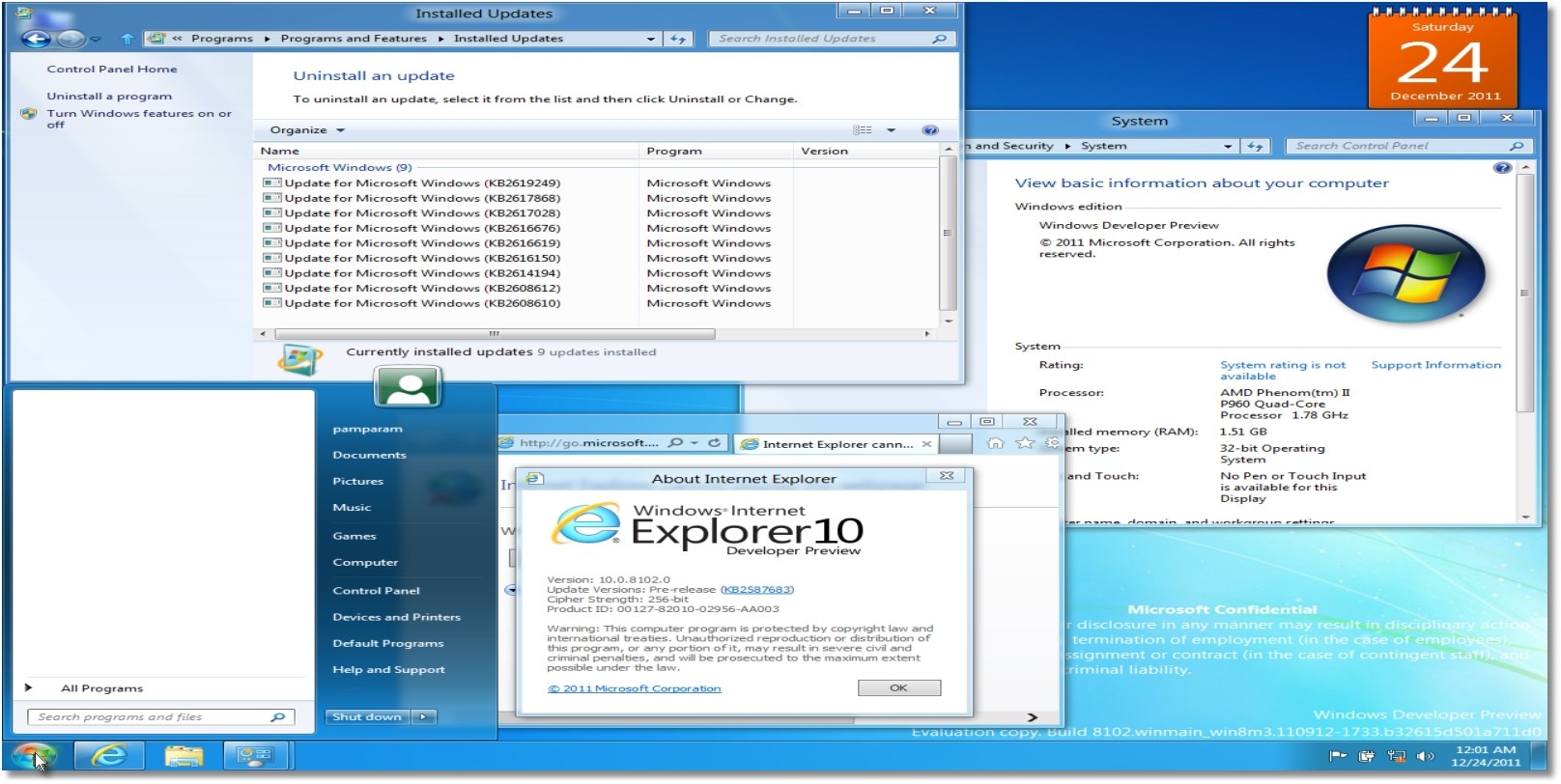Open Support Information link in System window
Screen dimensions: 1561x784
[1435, 365]
